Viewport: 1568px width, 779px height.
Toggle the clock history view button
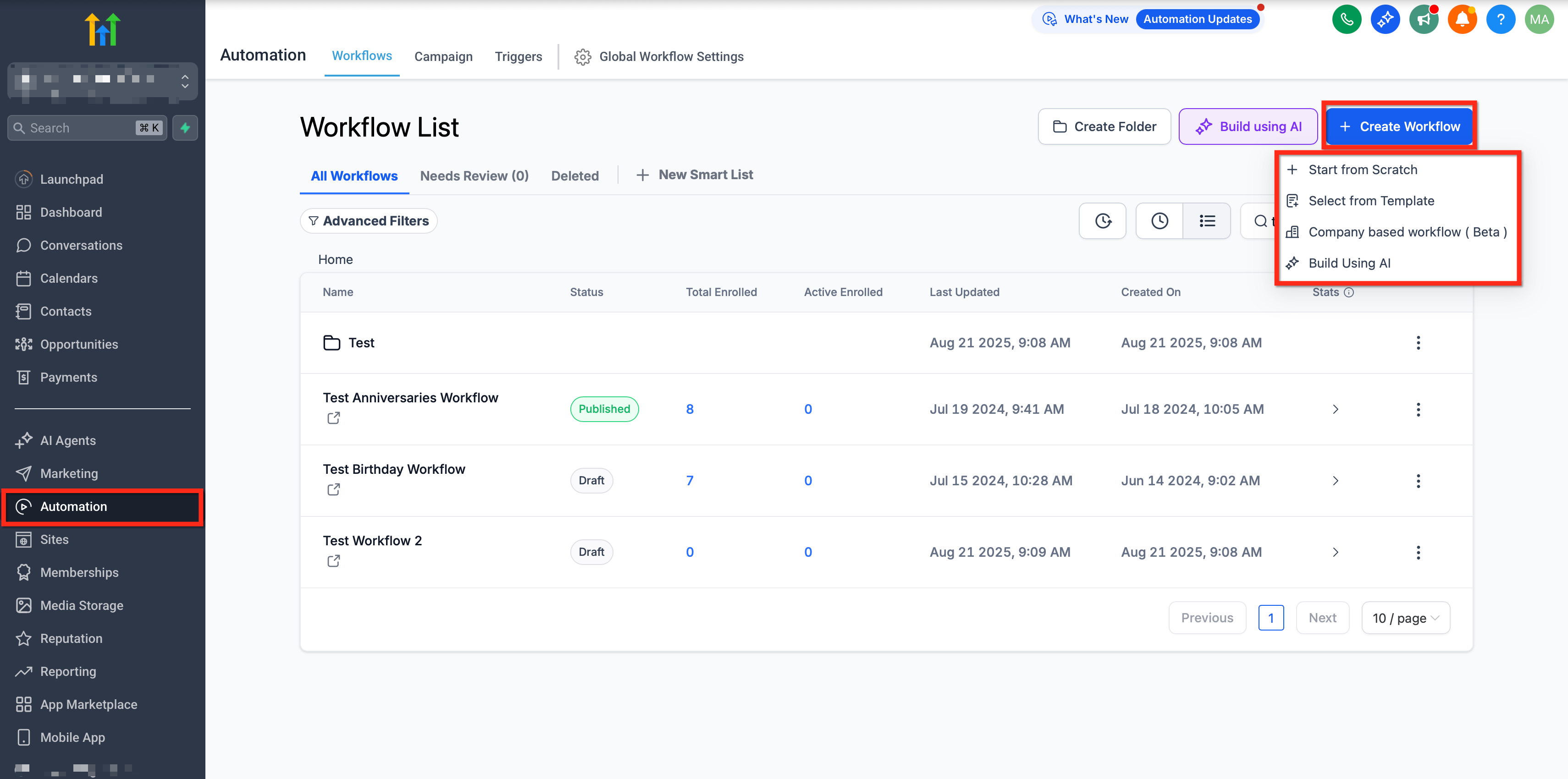coord(1159,221)
